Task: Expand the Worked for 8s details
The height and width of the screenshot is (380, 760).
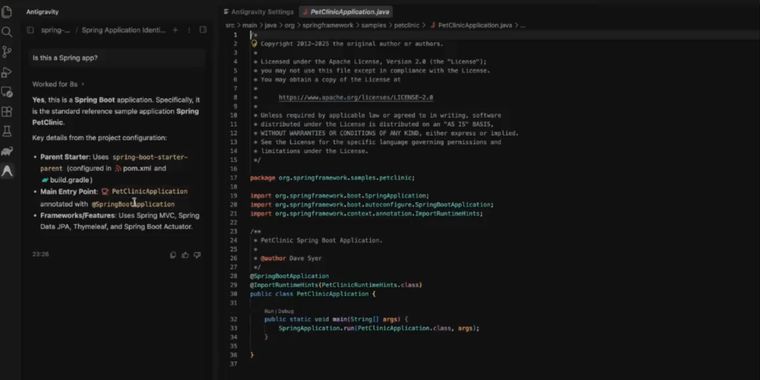Action: tap(58, 84)
